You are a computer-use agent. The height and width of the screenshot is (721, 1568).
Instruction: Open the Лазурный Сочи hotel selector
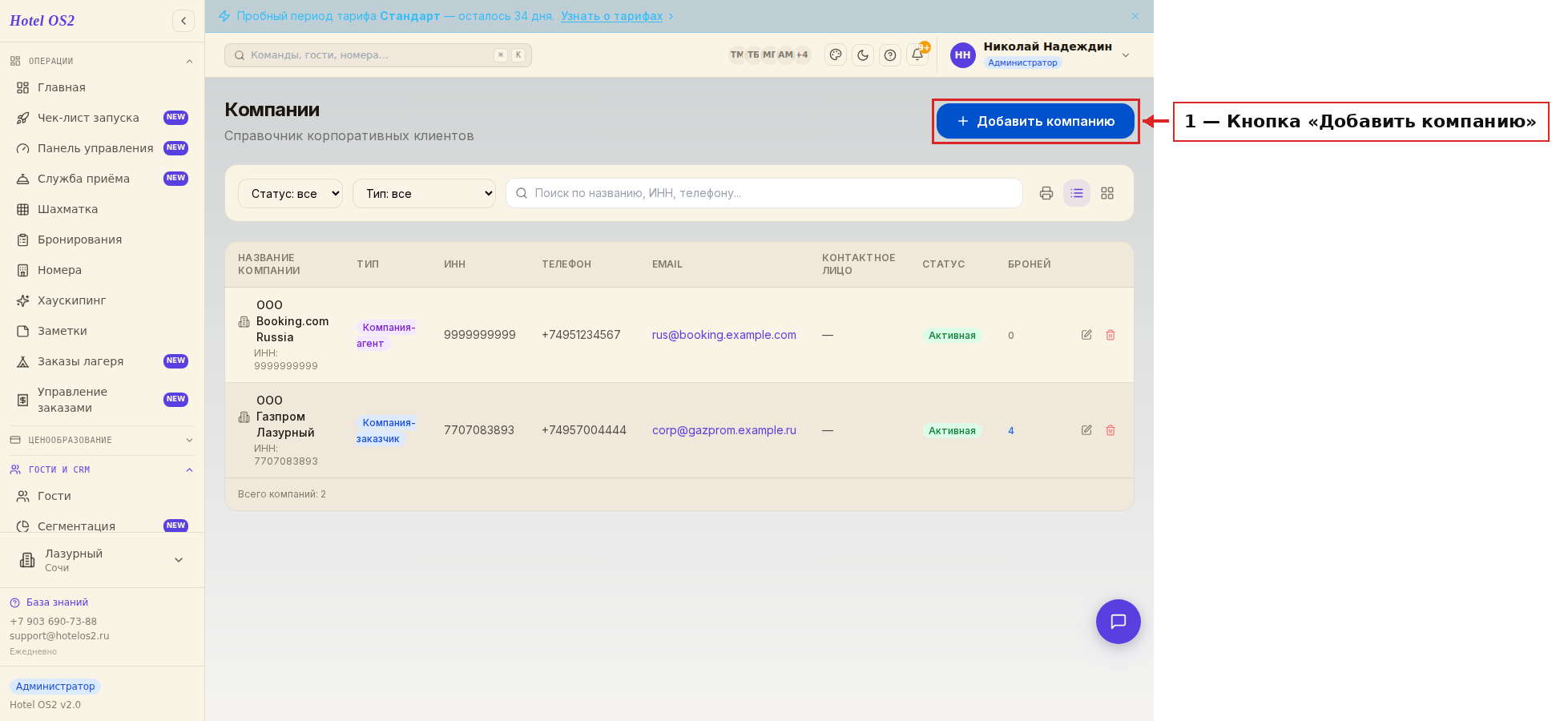[x=102, y=560]
